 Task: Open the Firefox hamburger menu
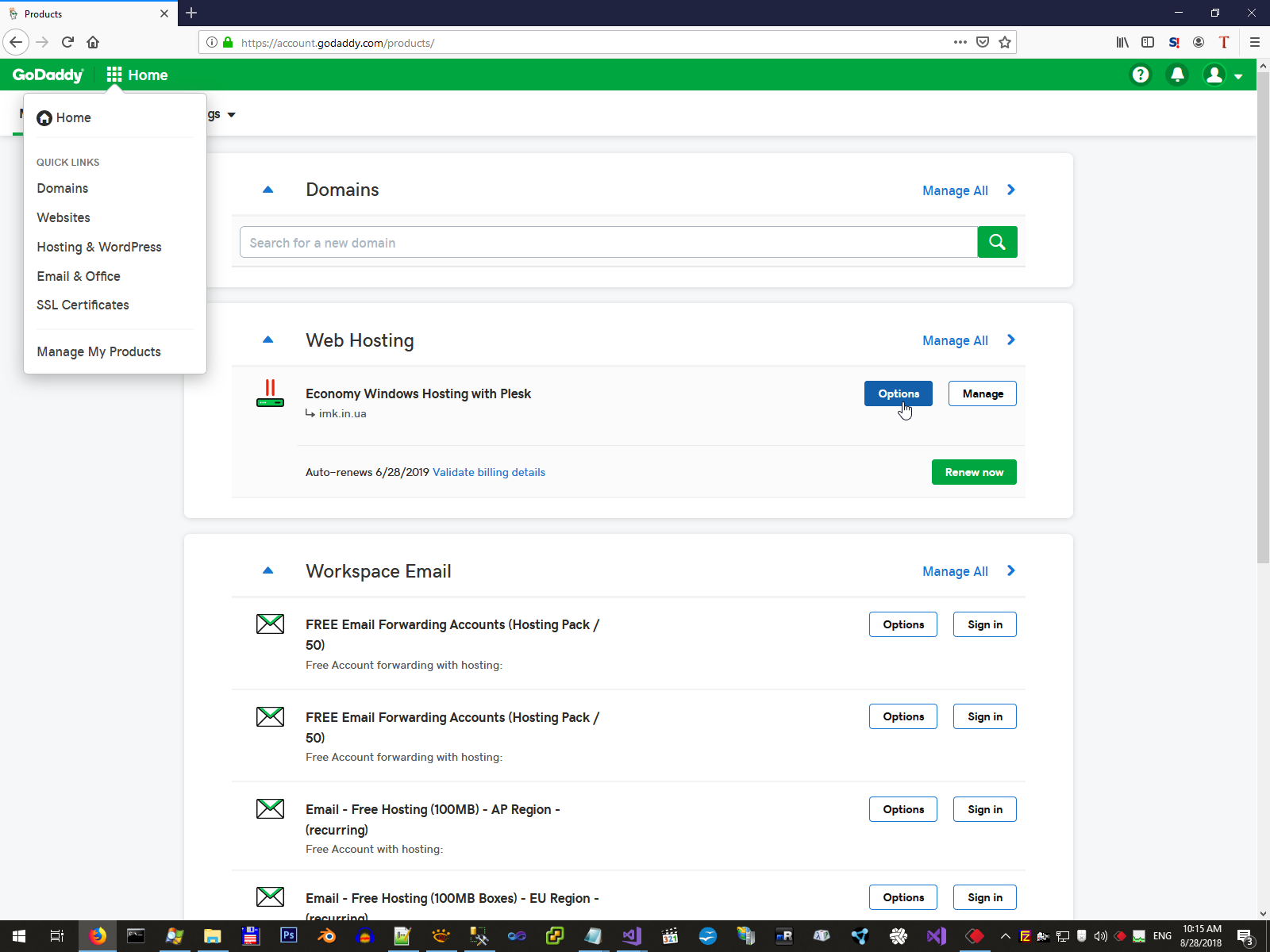pos(1255,42)
